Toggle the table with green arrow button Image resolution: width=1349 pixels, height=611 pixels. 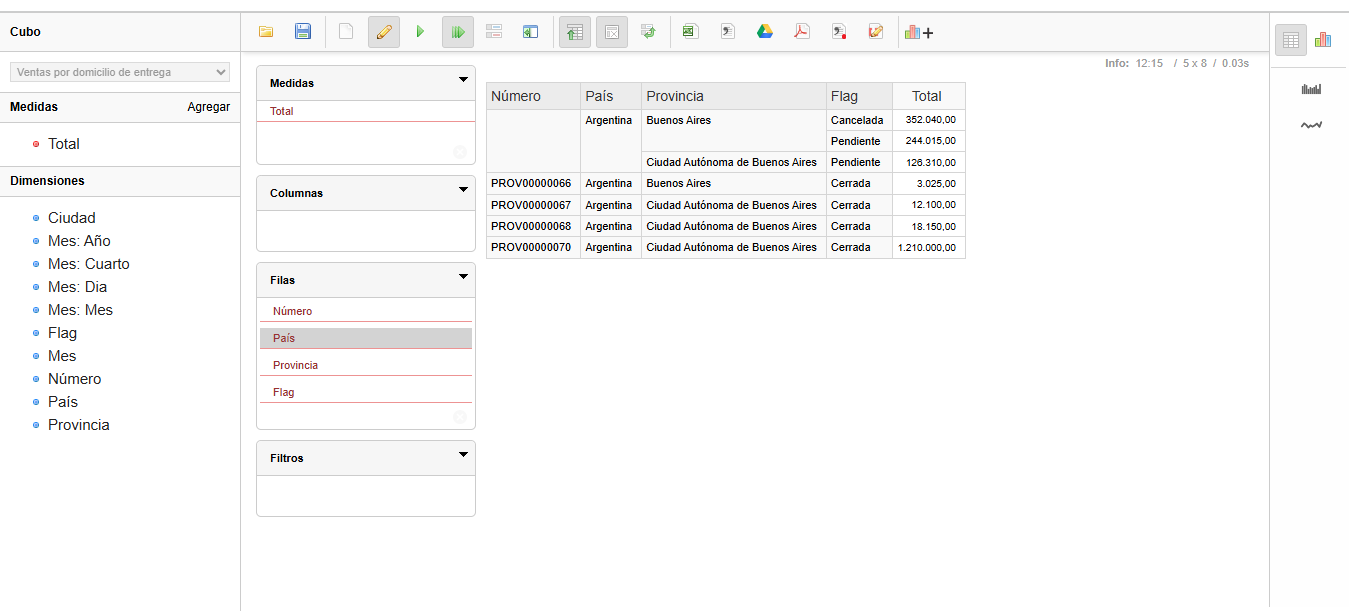pos(575,32)
